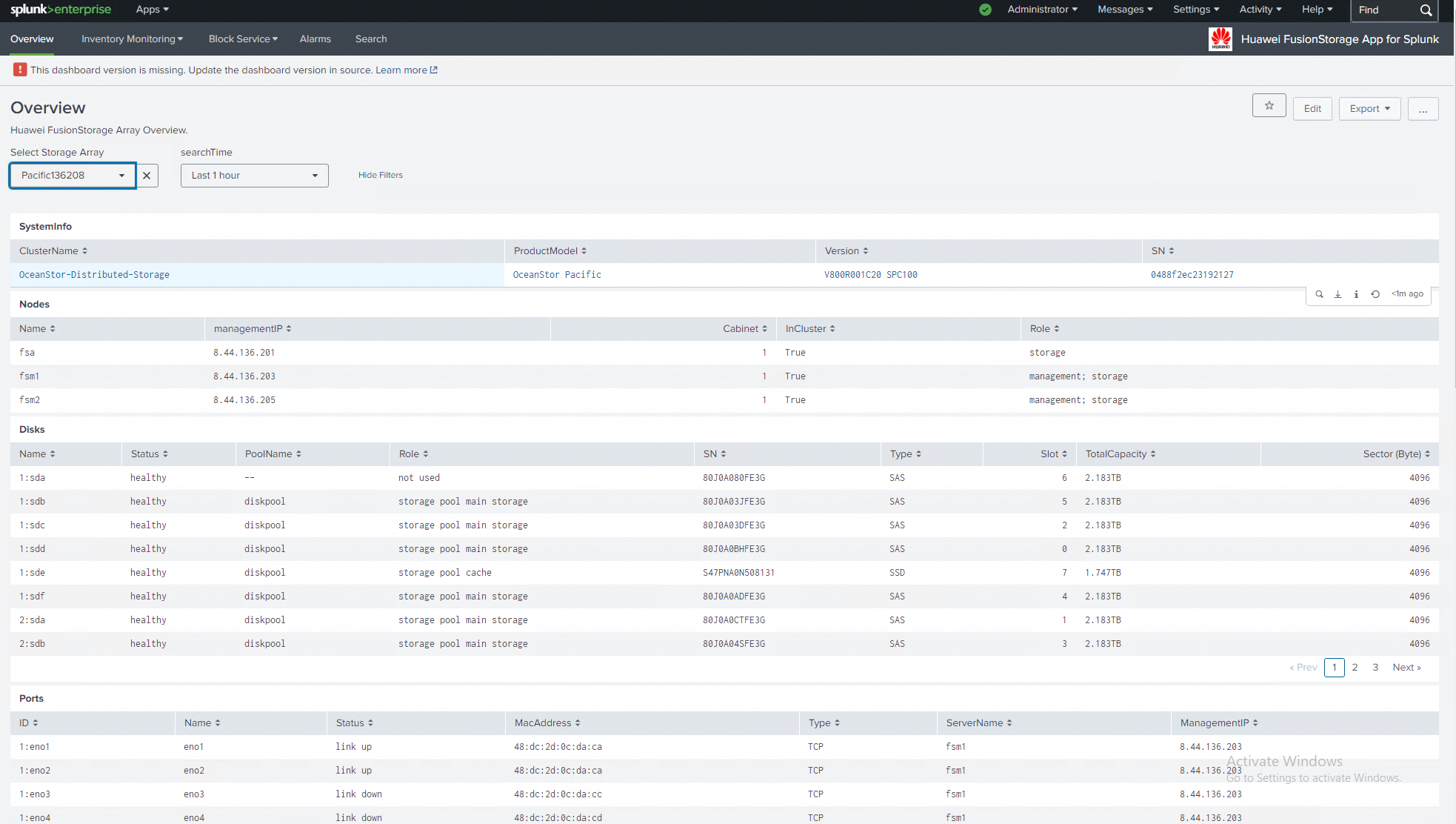Viewport: 1456px width, 824px height.
Task: Click the V800R001C20 SPC100 version value
Action: (x=871, y=275)
